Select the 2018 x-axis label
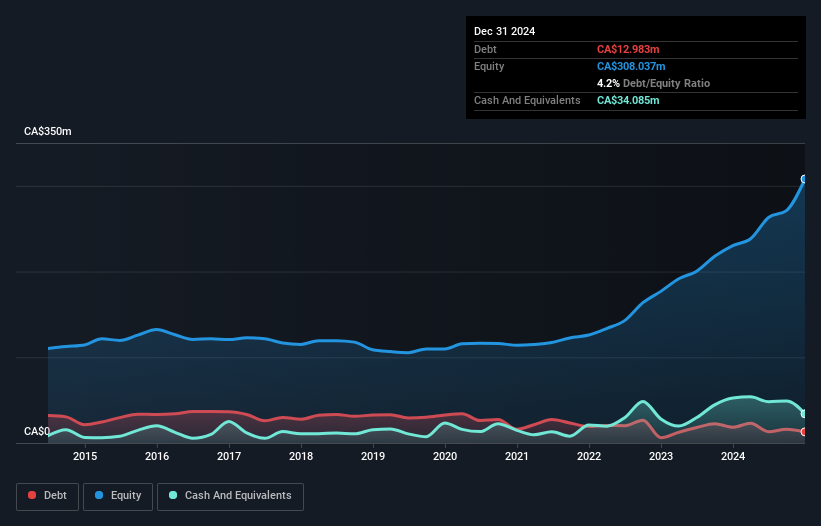821x526 pixels. 301,456
